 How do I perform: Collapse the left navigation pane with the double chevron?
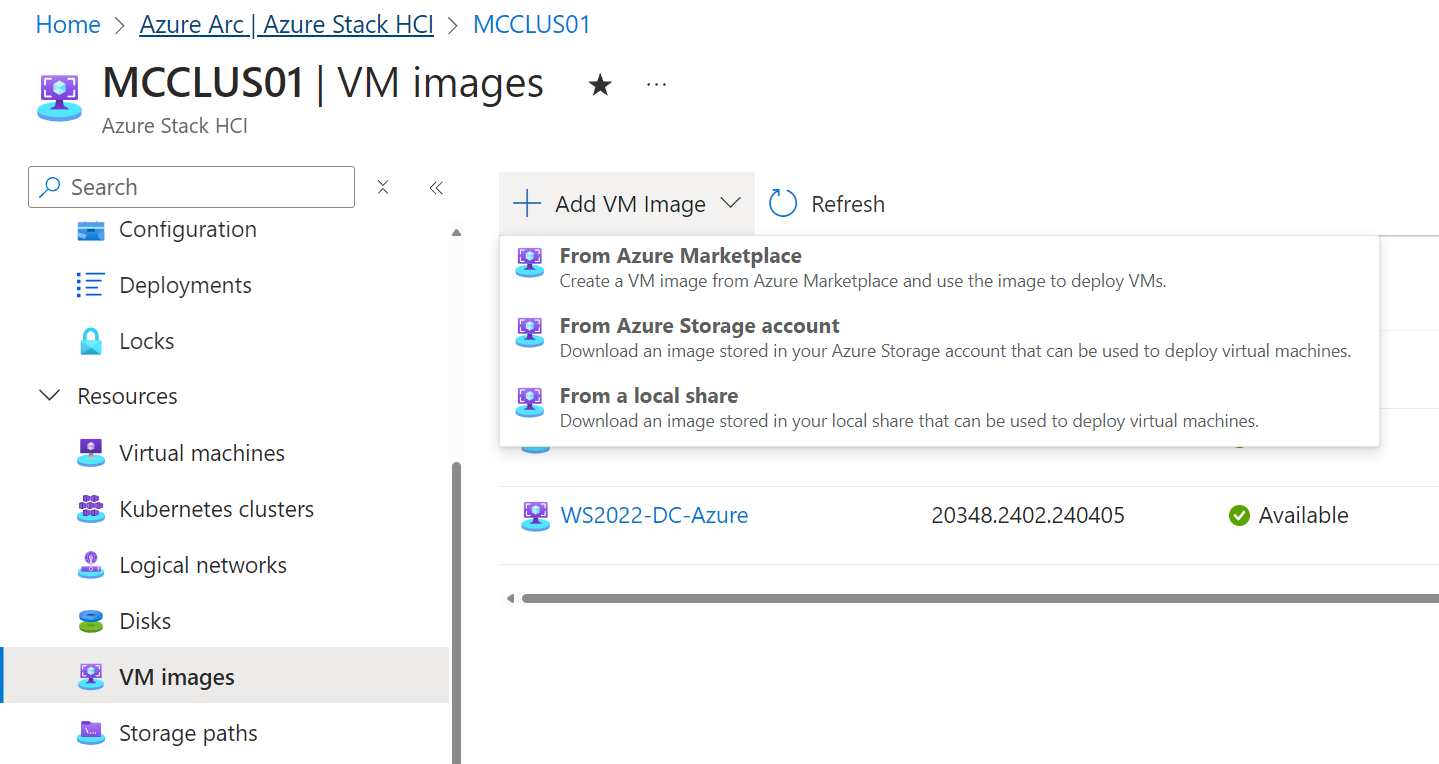(435, 187)
